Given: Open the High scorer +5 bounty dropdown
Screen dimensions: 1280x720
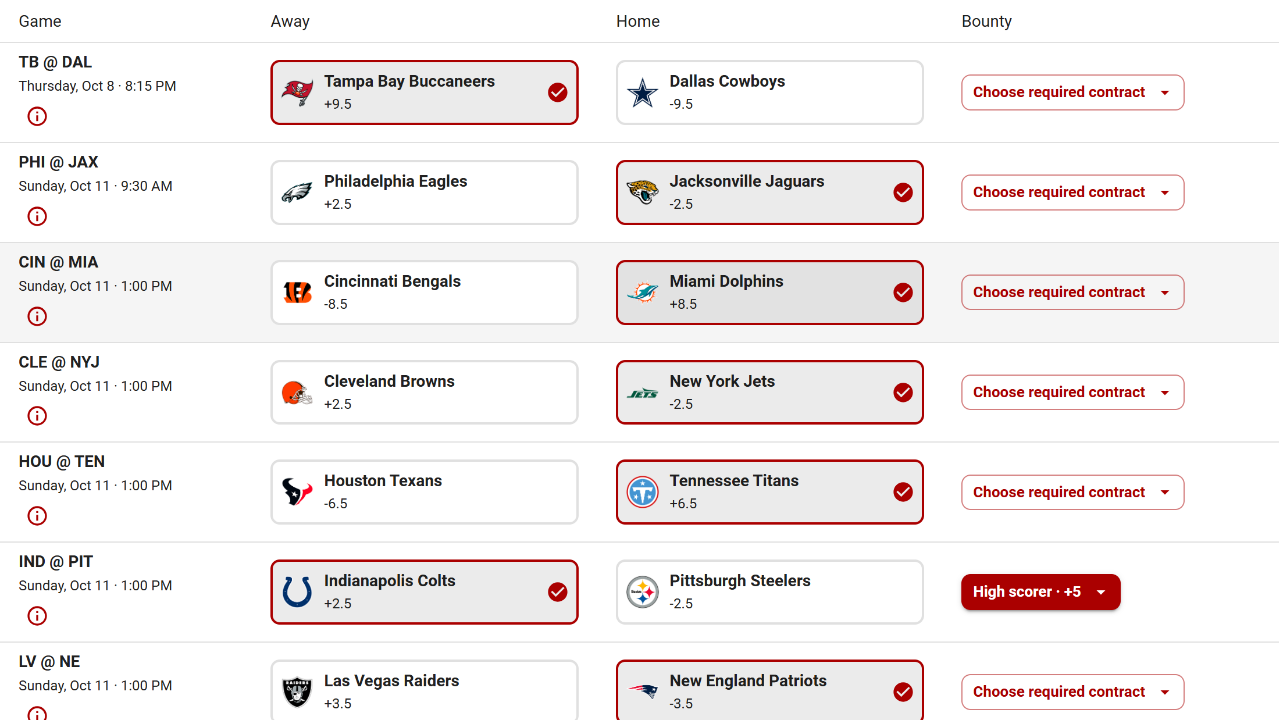Looking at the screenshot, I should coord(1041,592).
